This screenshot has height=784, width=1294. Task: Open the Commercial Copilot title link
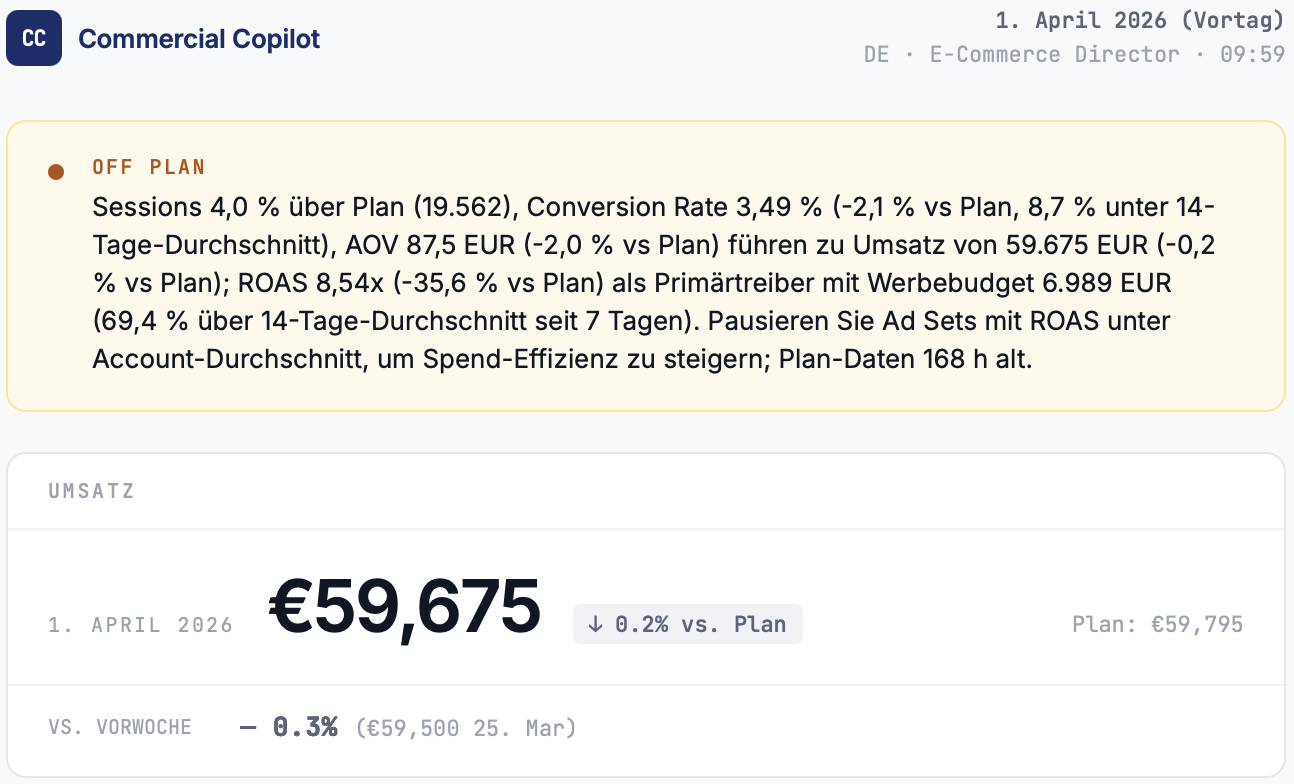click(199, 39)
